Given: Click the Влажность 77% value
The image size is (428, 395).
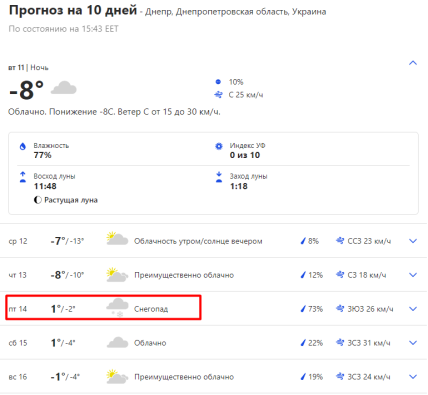Looking at the screenshot, I should click(42, 155).
